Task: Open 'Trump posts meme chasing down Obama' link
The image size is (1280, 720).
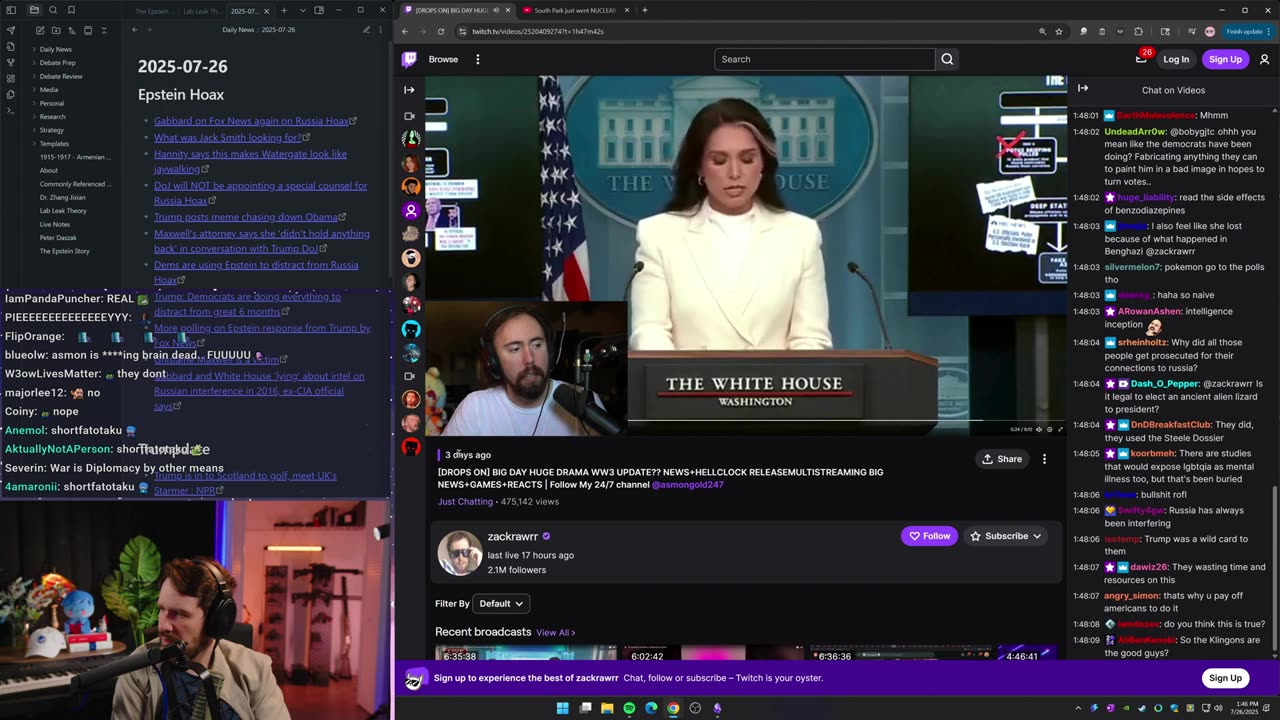Action: pyautogui.click(x=246, y=217)
